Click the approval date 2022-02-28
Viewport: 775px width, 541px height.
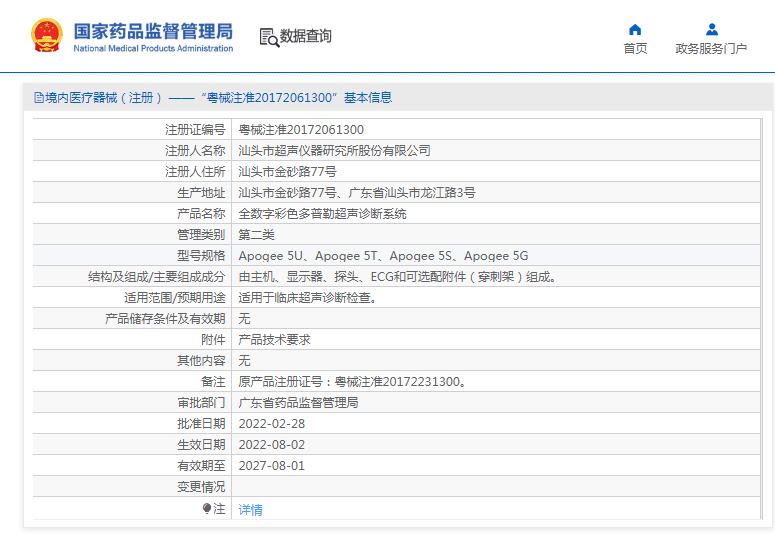pyautogui.click(x=271, y=424)
